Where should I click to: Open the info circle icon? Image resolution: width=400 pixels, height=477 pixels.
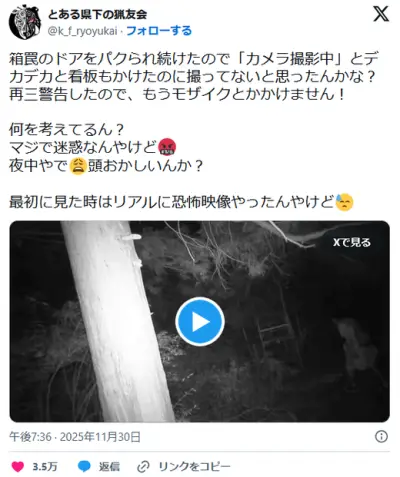381,436
